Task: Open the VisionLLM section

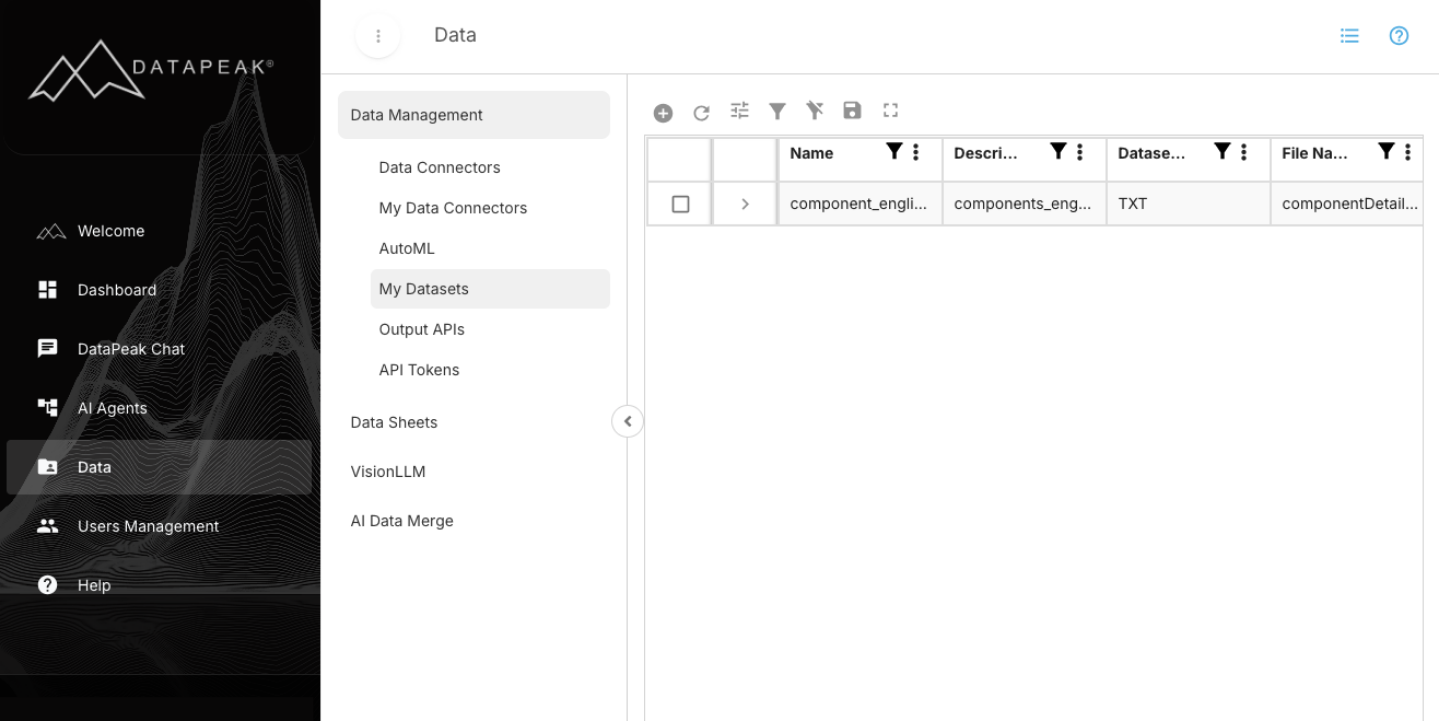Action: (x=388, y=471)
